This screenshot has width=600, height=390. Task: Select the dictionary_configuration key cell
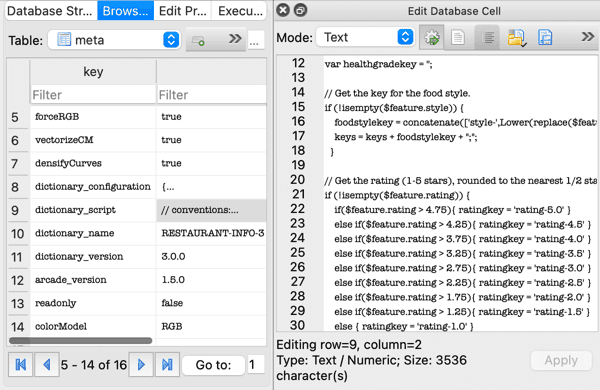pyautogui.click(x=93, y=187)
